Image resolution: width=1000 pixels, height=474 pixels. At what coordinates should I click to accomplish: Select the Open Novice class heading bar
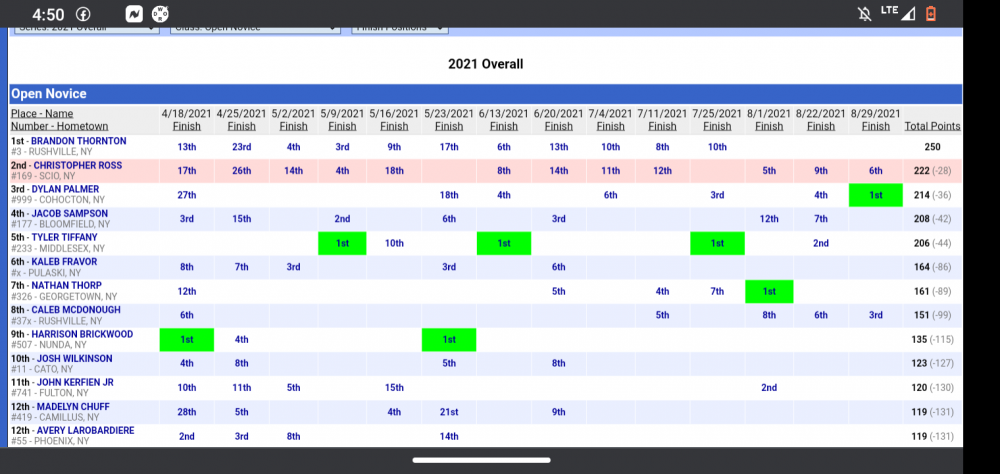coord(485,94)
